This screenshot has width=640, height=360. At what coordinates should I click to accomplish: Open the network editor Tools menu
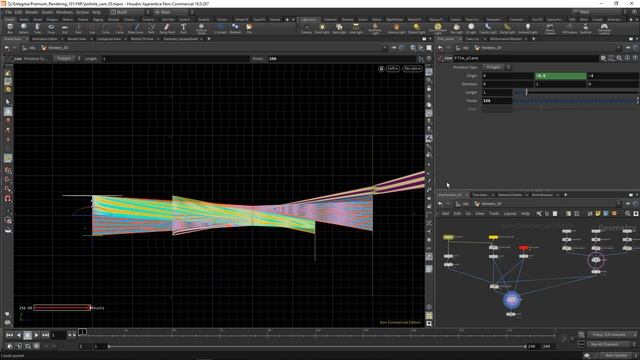pos(494,213)
